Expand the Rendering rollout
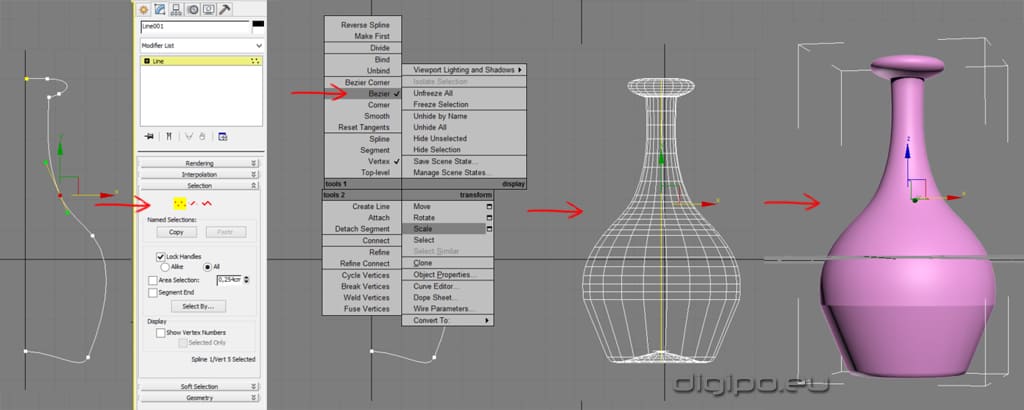 pyautogui.click(x=200, y=163)
